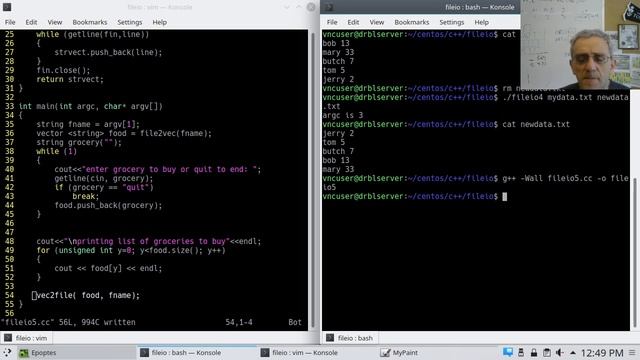Image resolution: width=640 pixels, height=360 pixels.
Task: Click 'string fname = argv[1];' line in vim
Action: [x=88, y=124]
